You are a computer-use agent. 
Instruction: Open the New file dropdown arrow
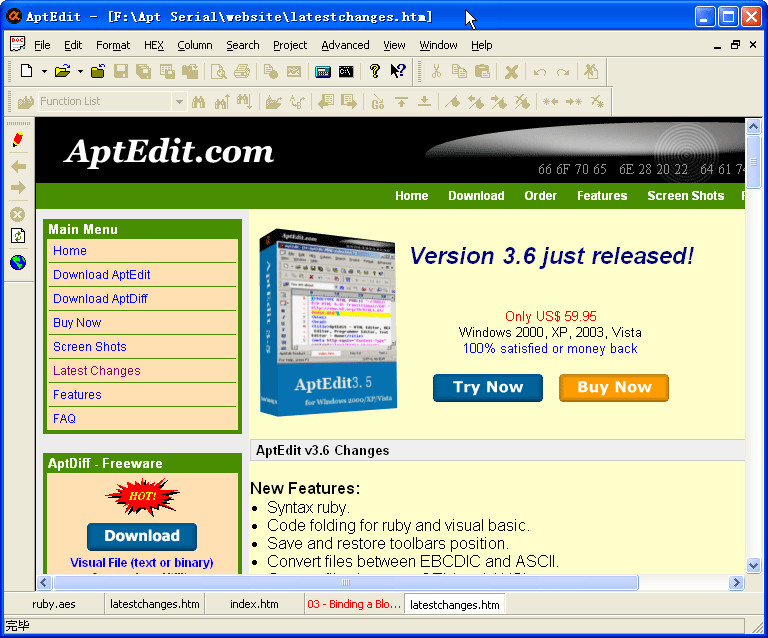click(44, 71)
